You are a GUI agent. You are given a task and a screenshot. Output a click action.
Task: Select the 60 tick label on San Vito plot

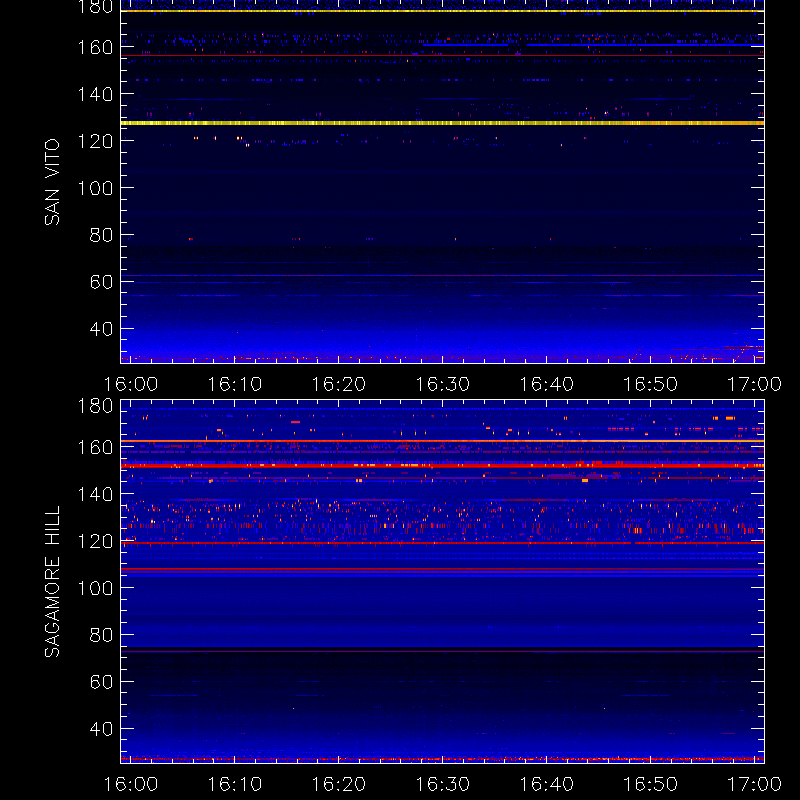(101, 282)
